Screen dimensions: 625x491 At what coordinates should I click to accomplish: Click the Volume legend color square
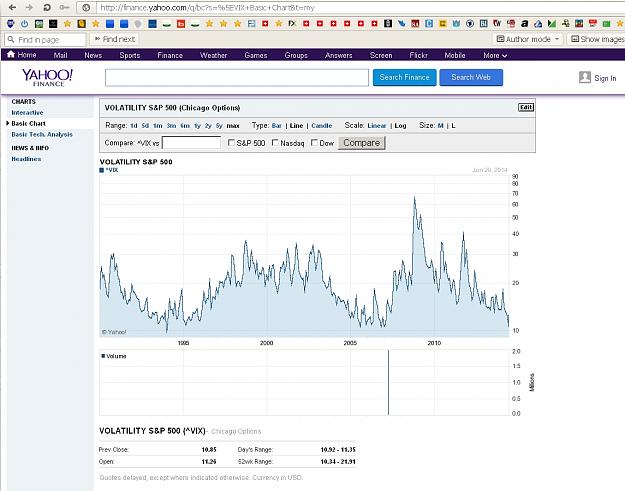(103, 356)
